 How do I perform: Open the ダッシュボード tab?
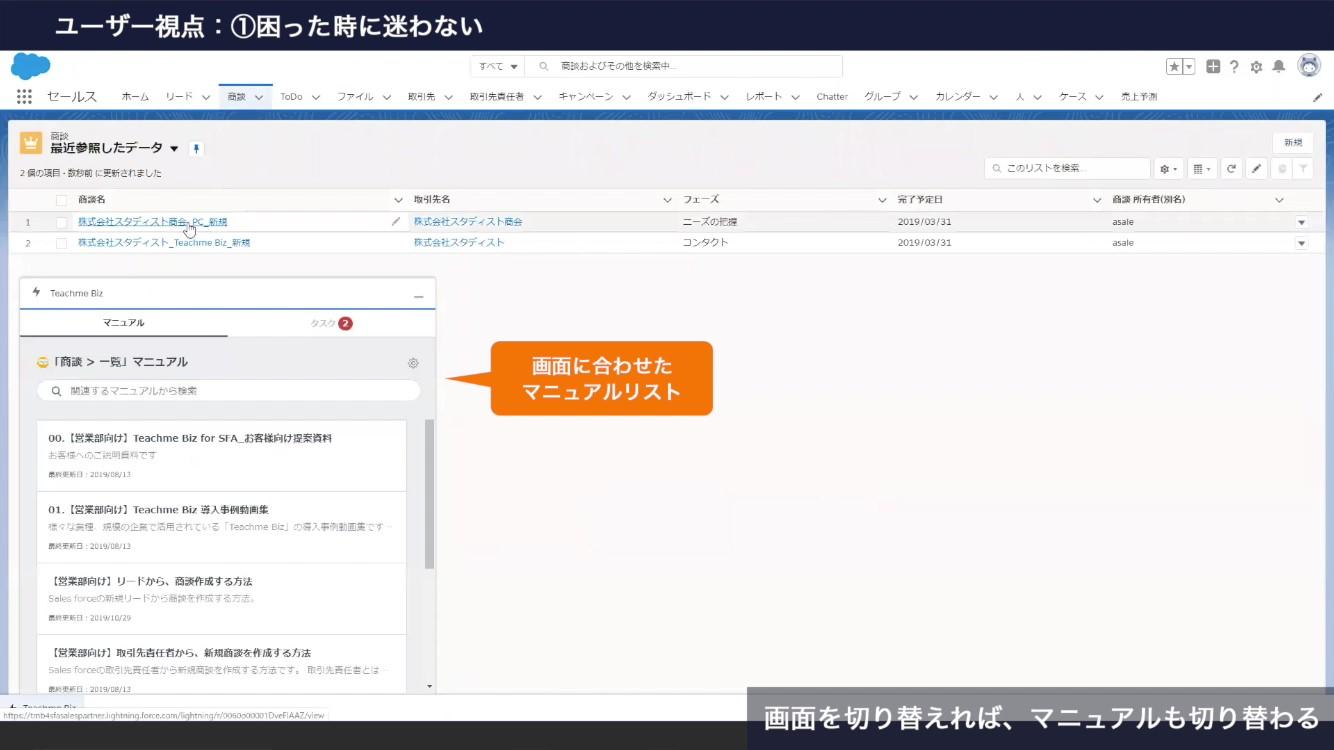click(679, 97)
